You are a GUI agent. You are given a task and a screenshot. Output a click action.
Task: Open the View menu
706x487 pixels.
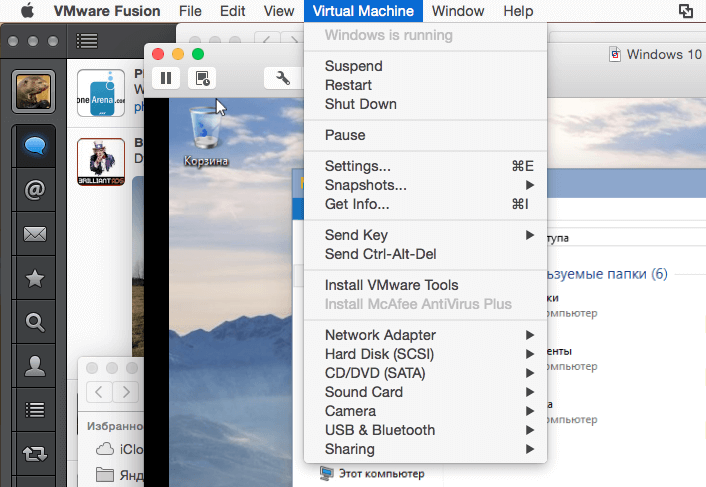point(279,11)
